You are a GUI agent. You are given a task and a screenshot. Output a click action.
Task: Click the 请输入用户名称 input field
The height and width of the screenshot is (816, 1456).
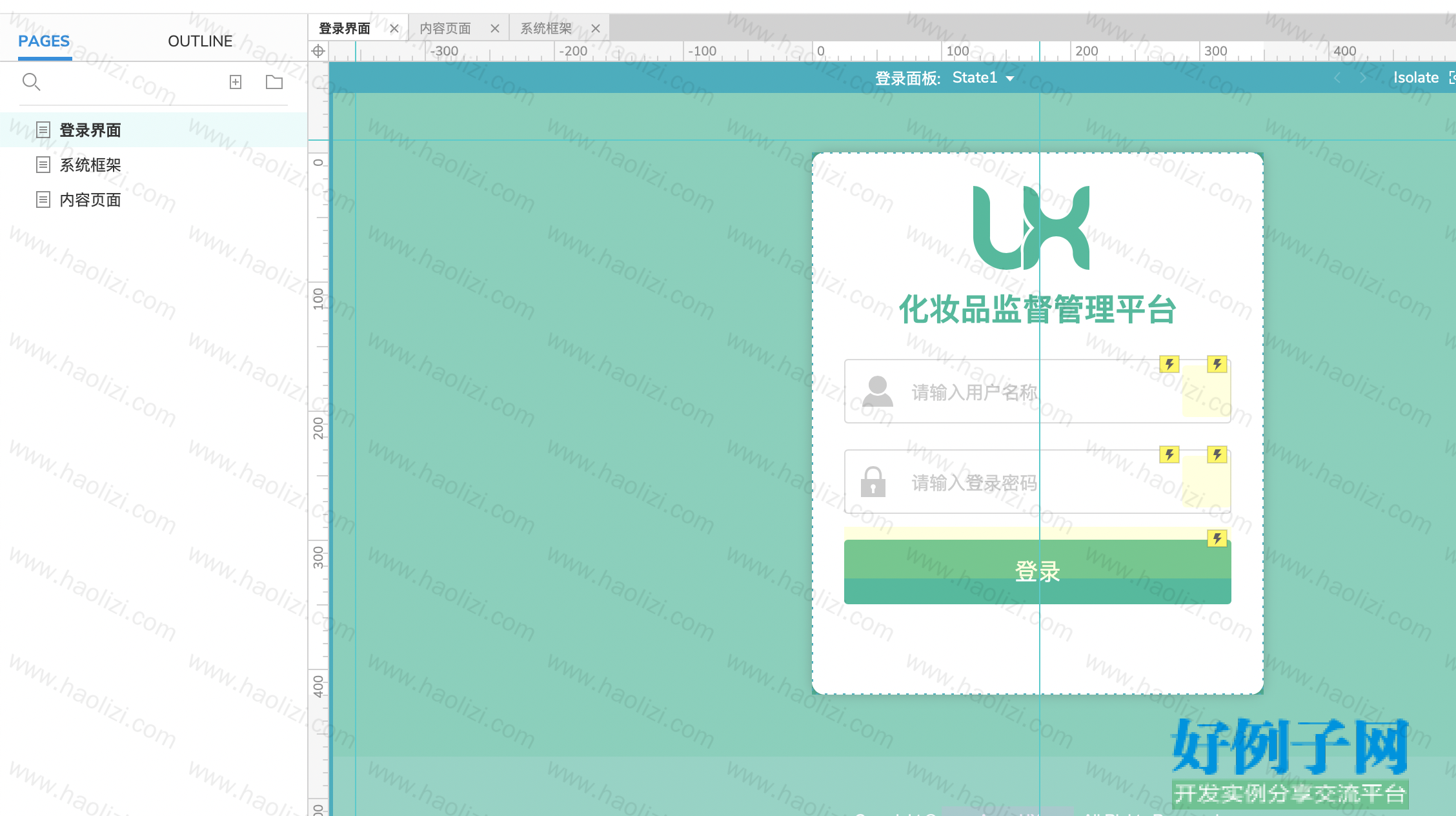[x=1038, y=391]
